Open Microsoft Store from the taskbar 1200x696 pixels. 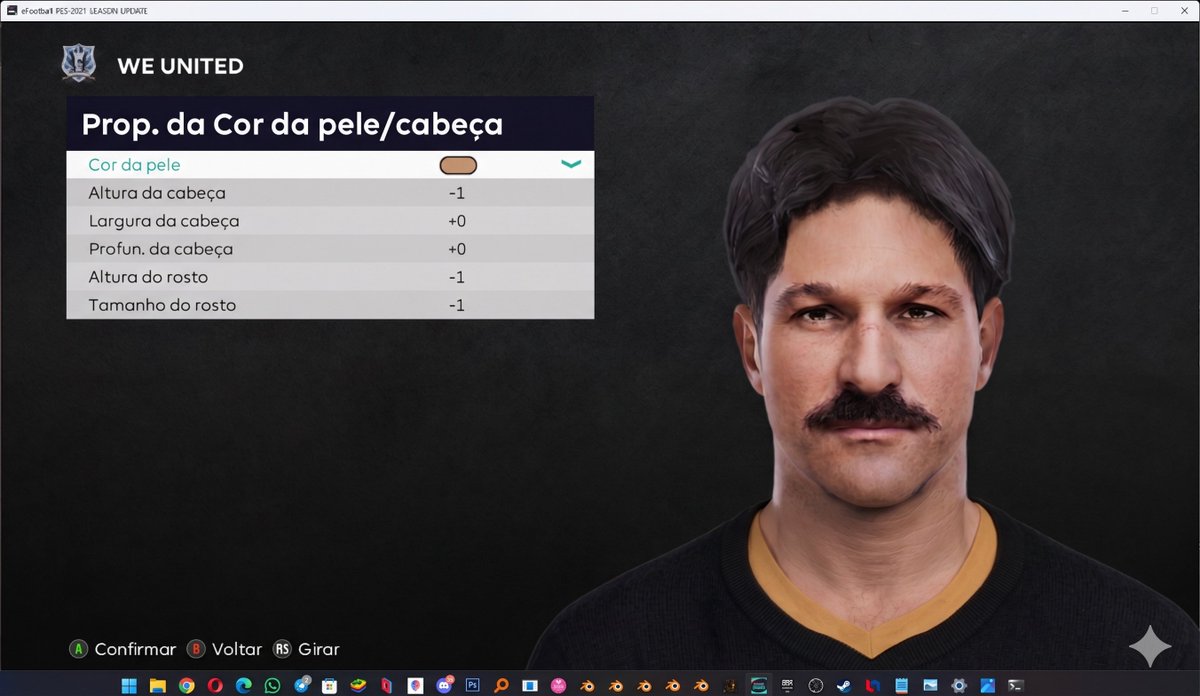(x=329, y=685)
